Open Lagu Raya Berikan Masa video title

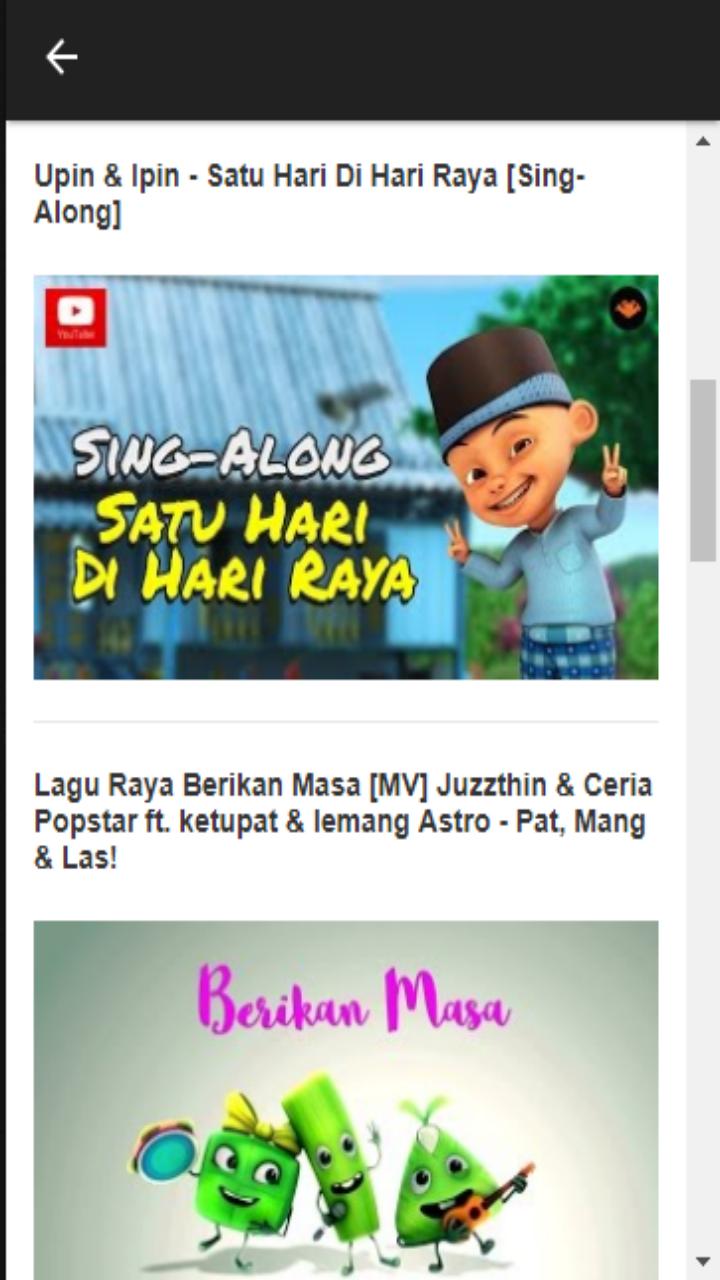pyautogui.click(x=343, y=822)
